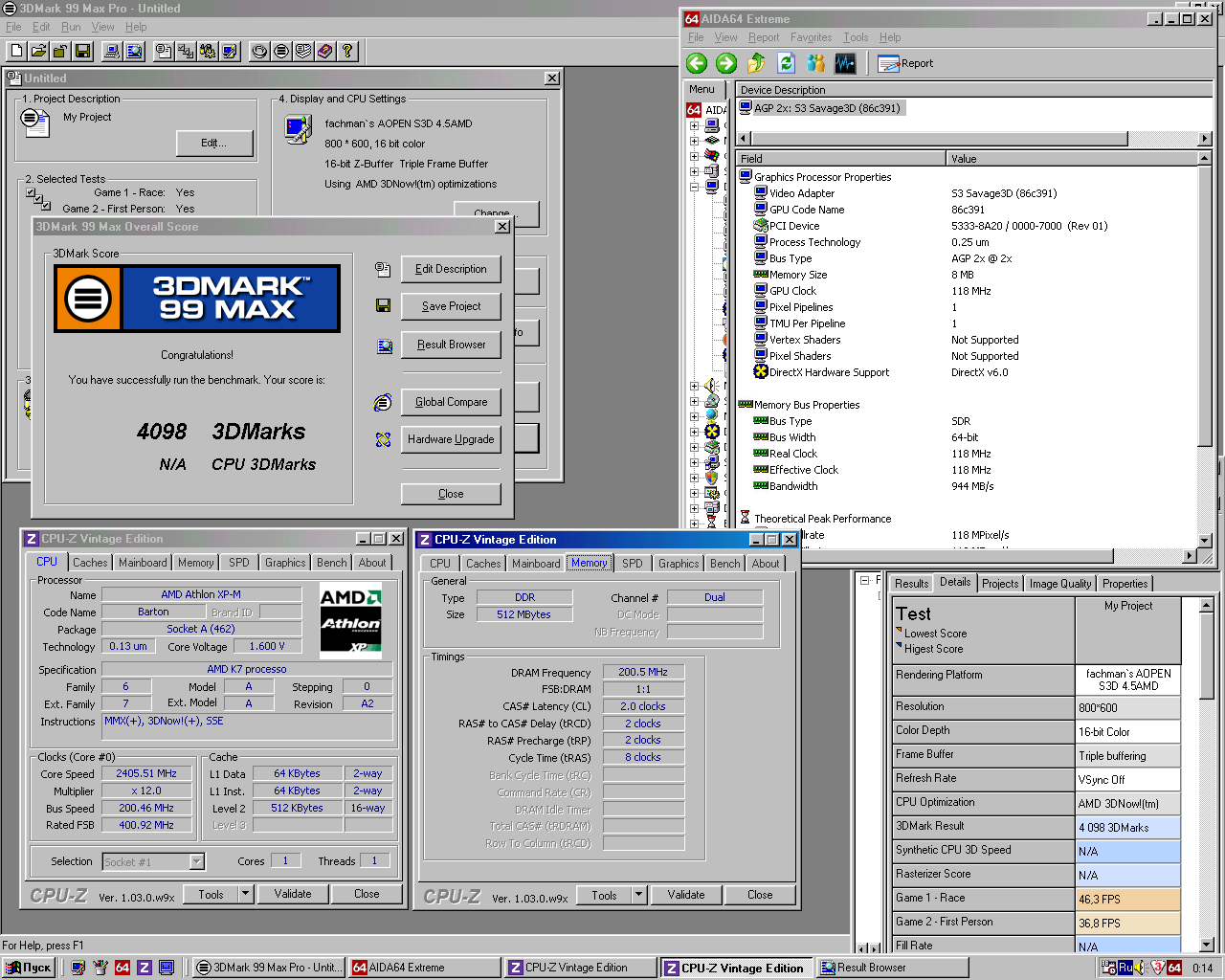Image resolution: width=1225 pixels, height=980 pixels.
Task: Switch to Result Browser taskbar button
Action: click(893, 968)
